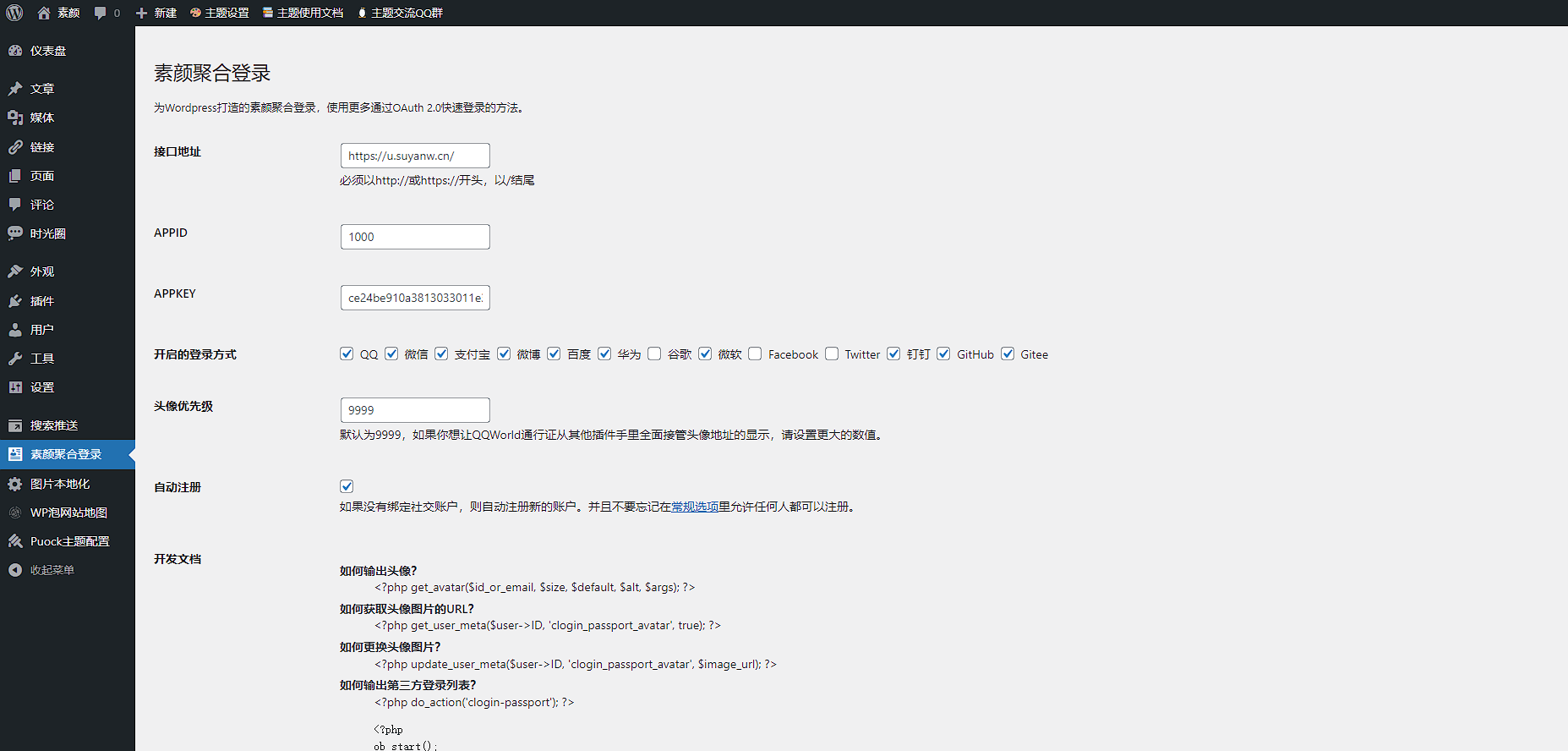Click the dashboard gauge icon

tap(15, 51)
